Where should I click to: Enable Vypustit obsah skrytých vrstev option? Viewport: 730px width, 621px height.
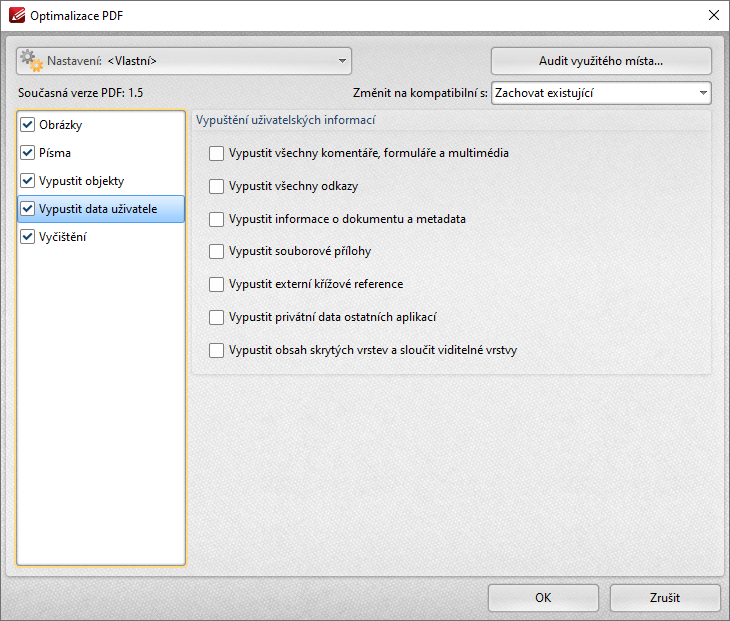click(x=216, y=350)
